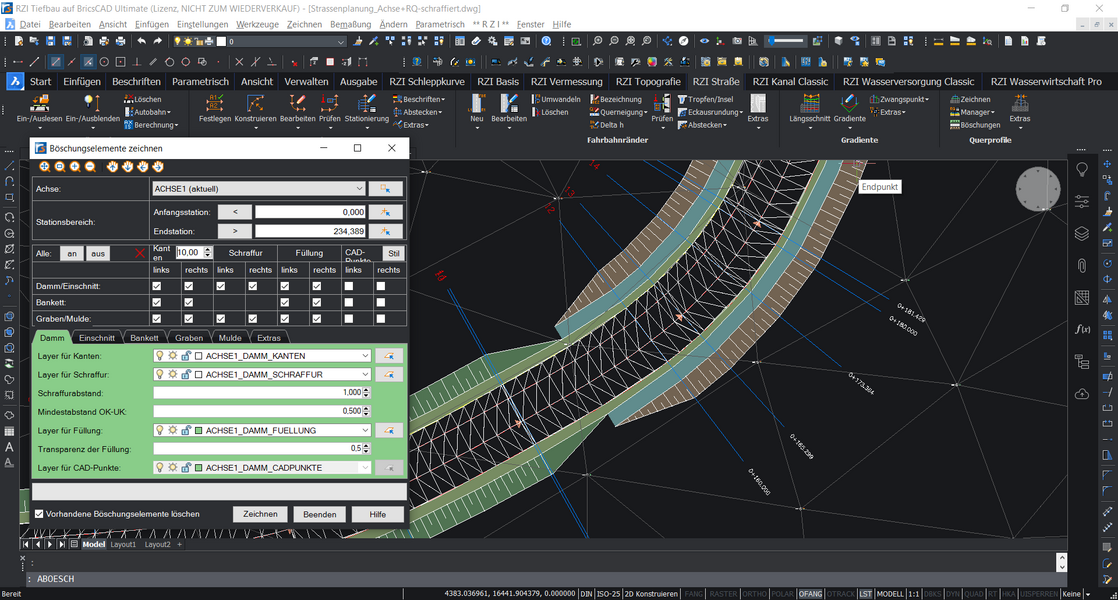Click the Gradiente ribbon icon
The image size is (1118, 600).
tap(849, 104)
